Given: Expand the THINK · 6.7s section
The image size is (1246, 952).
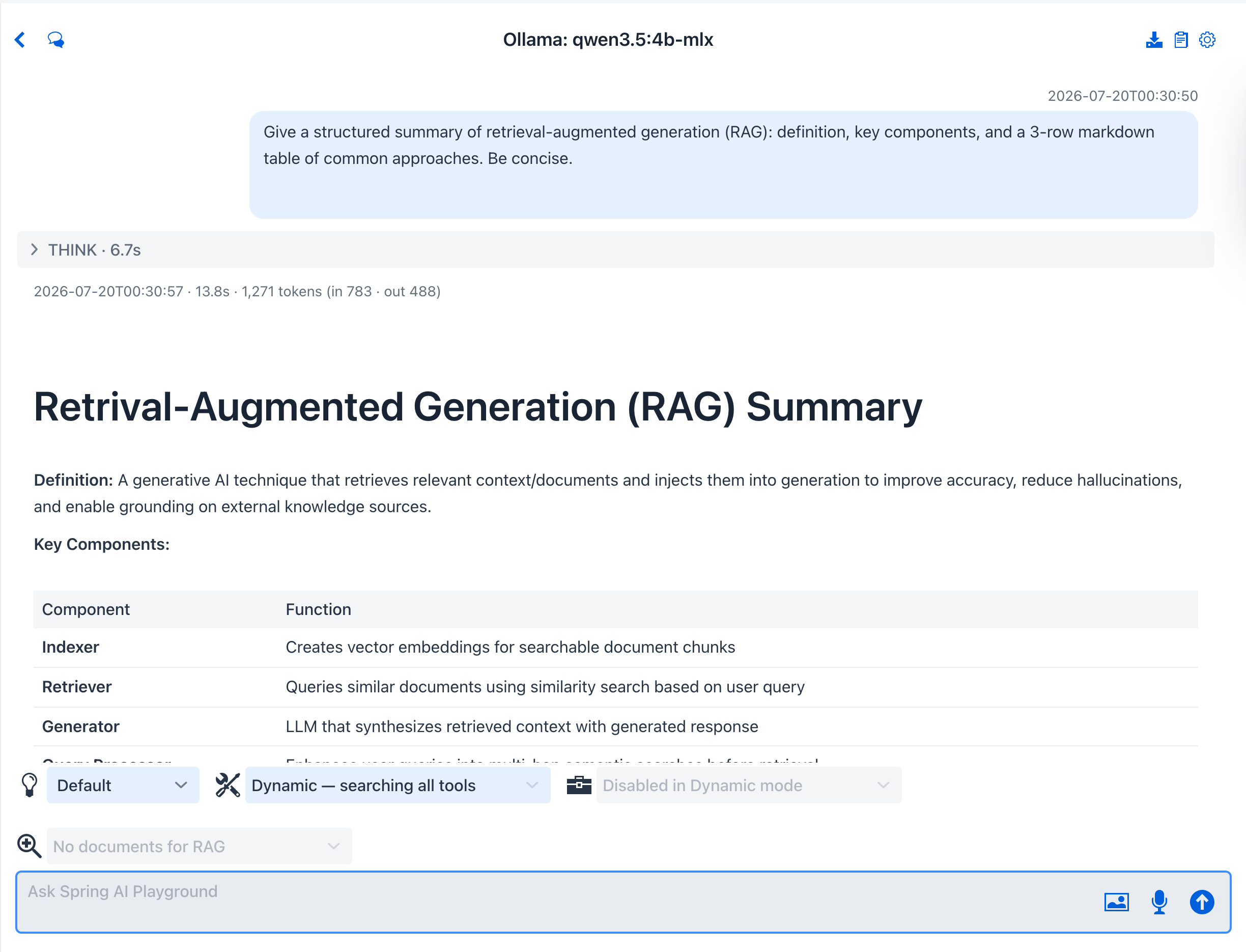Looking at the screenshot, I should pyautogui.click(x=615, y=249).
